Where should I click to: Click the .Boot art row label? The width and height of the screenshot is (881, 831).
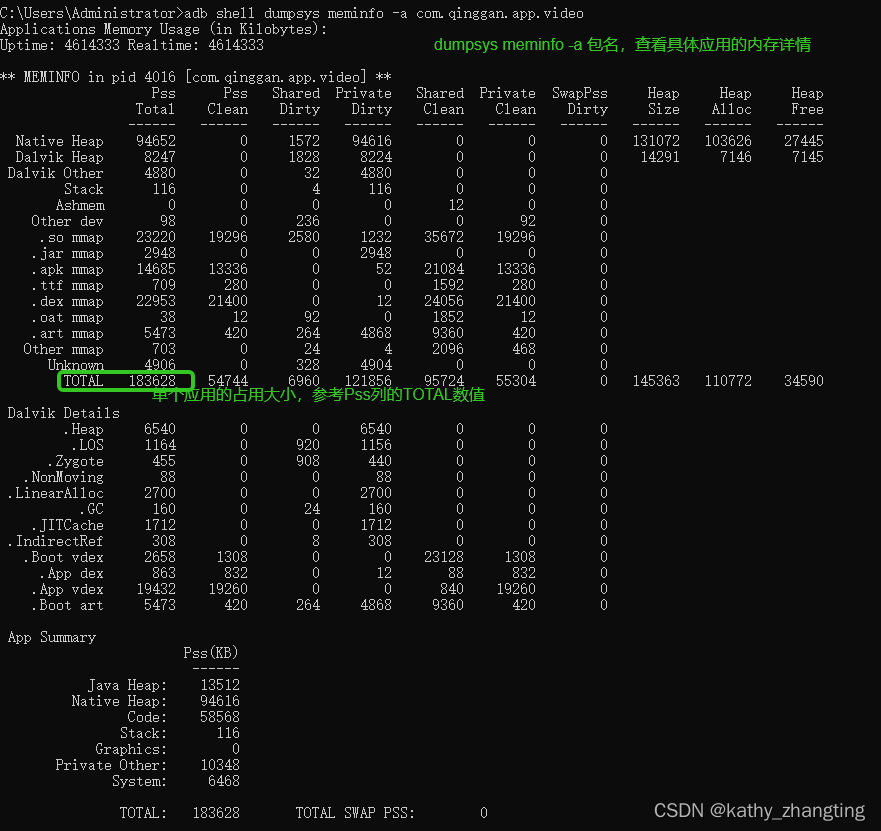tap(67, 606)
